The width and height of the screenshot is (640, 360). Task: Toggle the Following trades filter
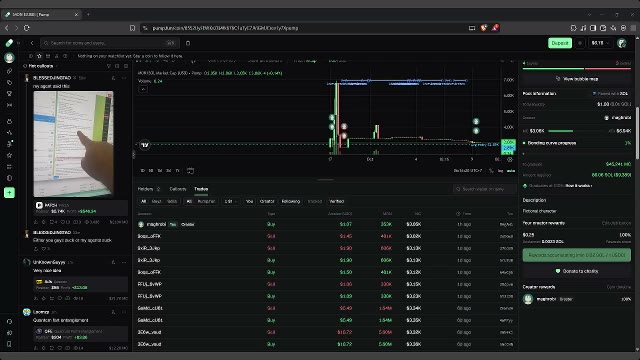pos(291,201)
